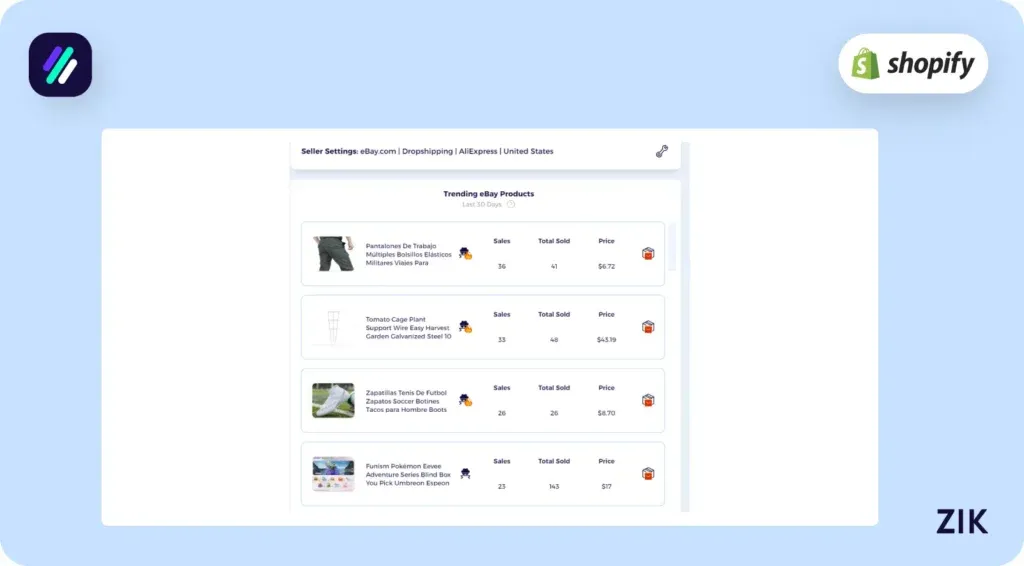The height and width of the screenshot is (566, 1024).
Task: Open the Tomato Cage Plant Support title
Action: [x=408, y=328]
